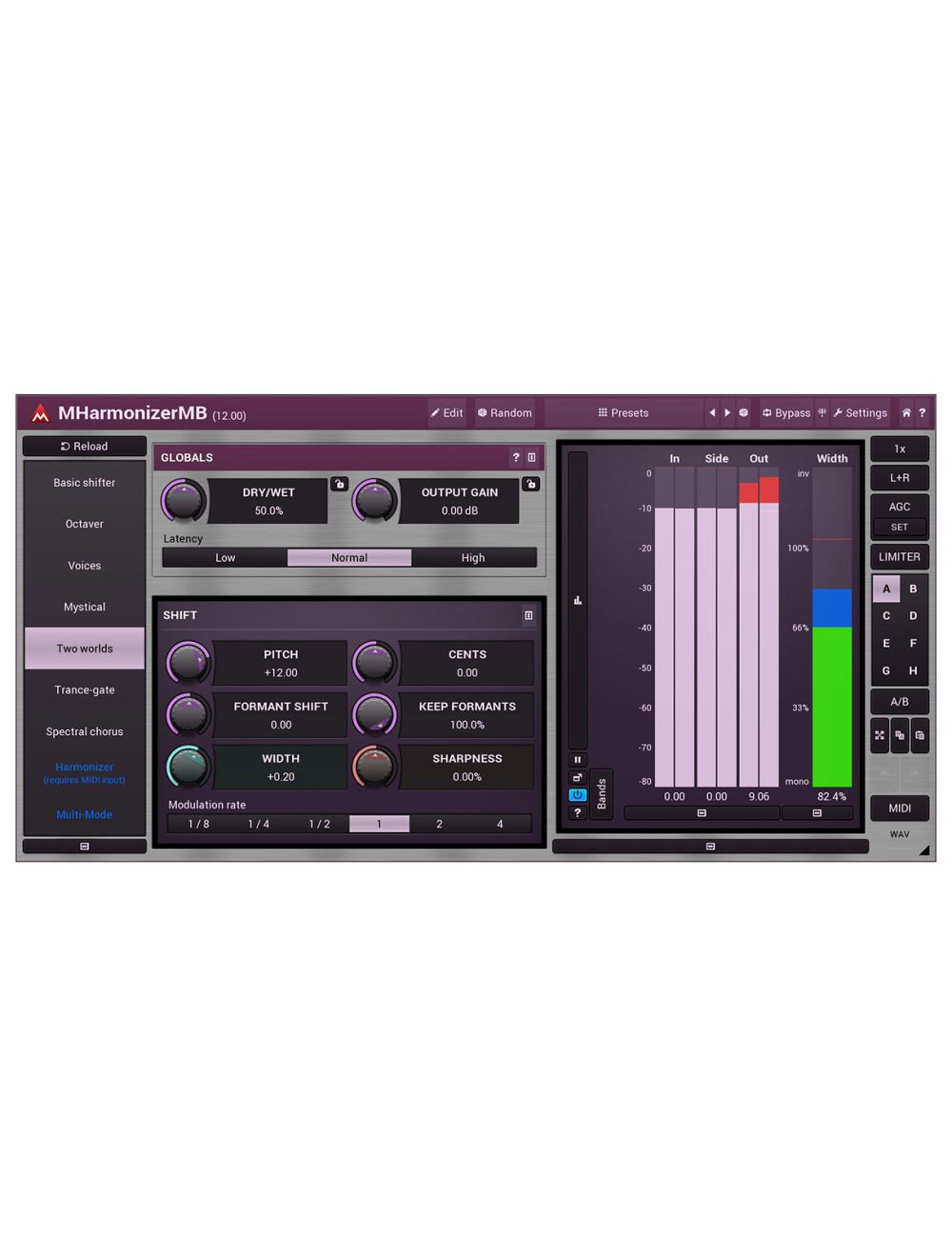Screen dimensions: 952x1257
Task: Enable the Bypass toggle
Action: (x=786, y=412)
